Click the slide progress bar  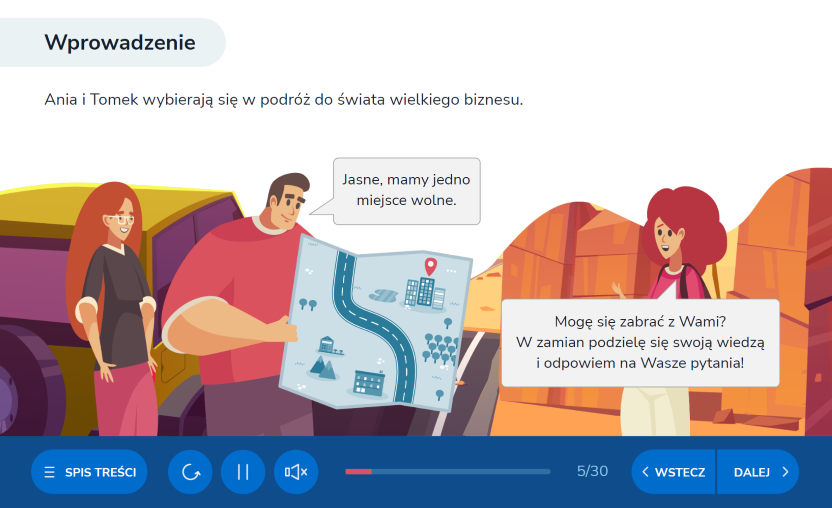447,471
